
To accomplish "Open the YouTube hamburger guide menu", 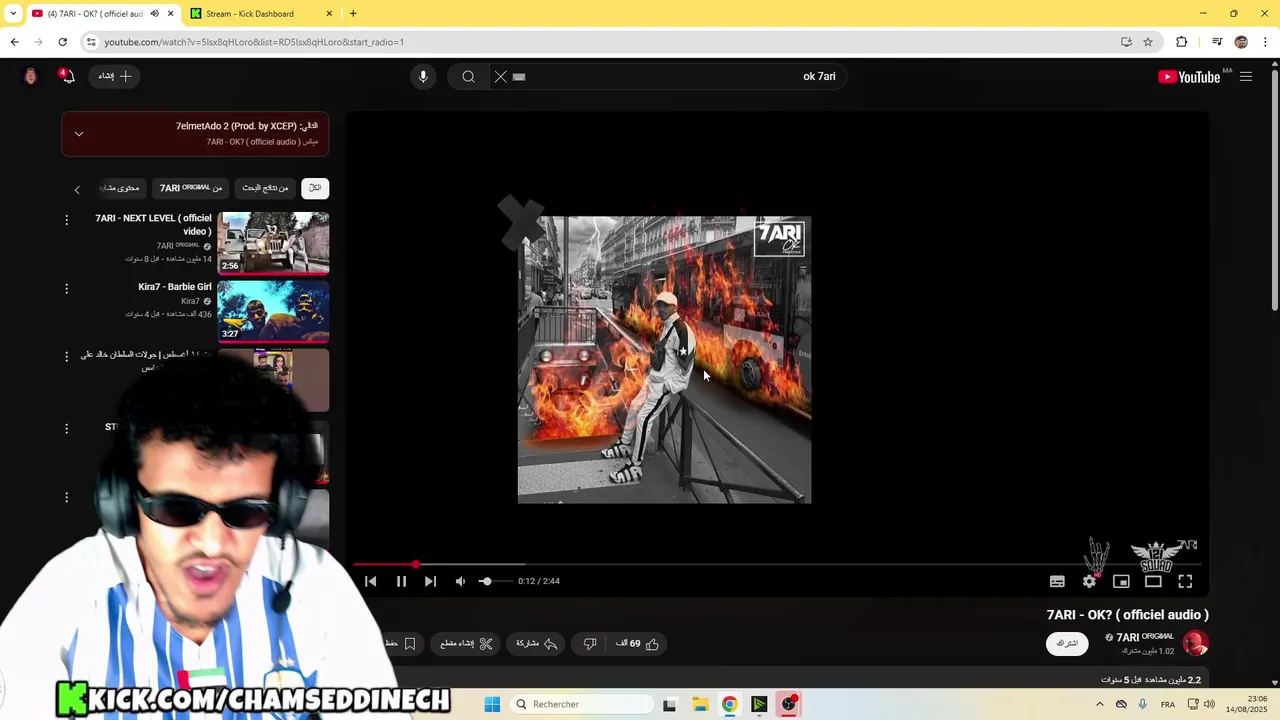I will click(1246, 76).
